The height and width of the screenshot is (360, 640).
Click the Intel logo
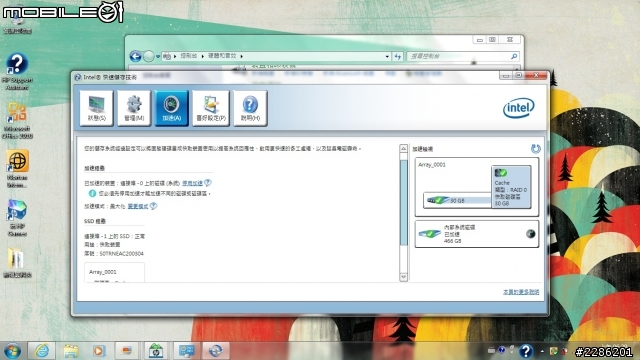coord(518,108)
